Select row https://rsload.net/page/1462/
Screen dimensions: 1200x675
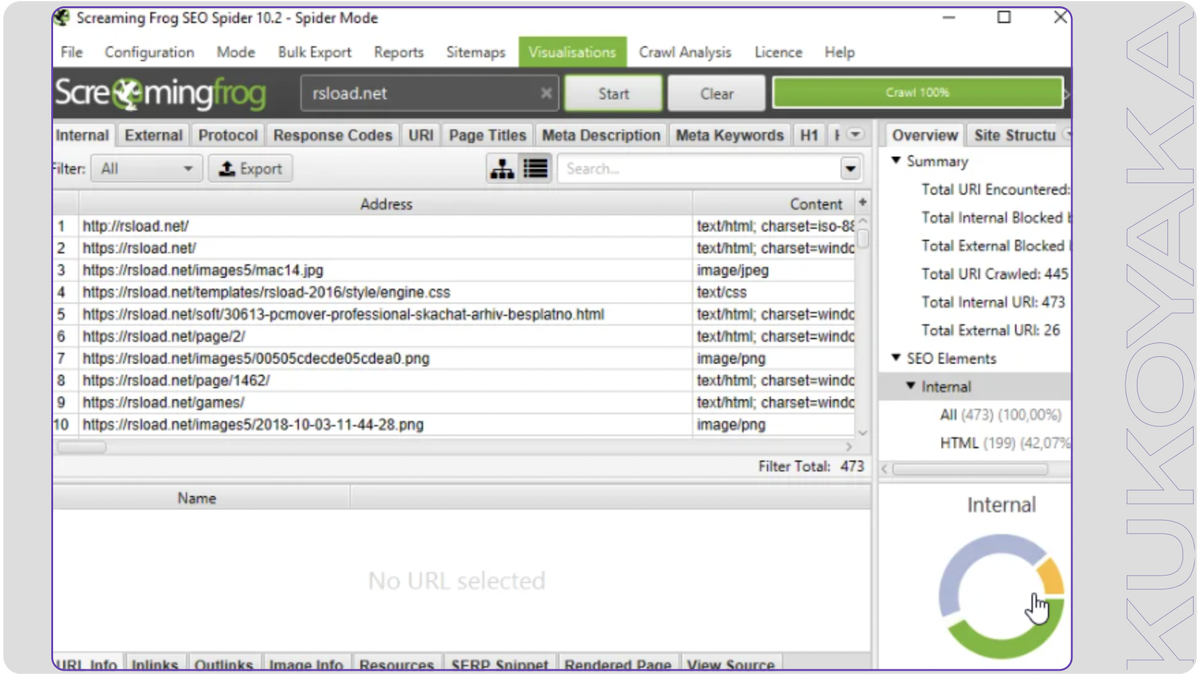454,380
